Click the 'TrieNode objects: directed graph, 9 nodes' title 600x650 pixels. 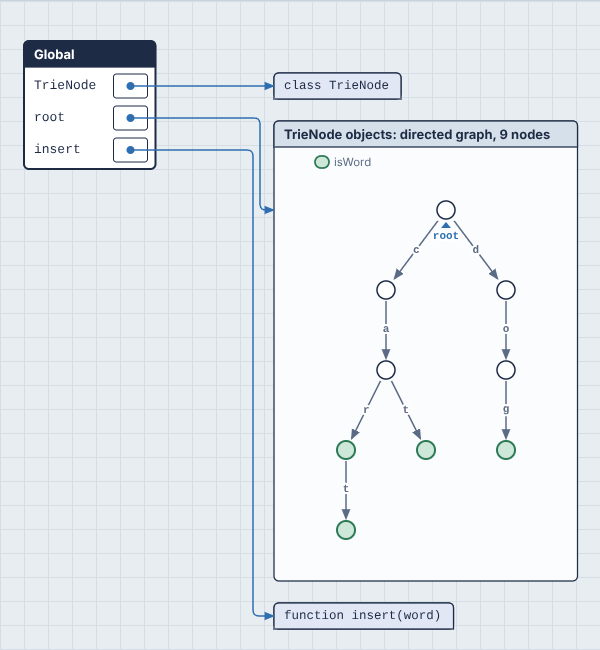coord(417,135)
